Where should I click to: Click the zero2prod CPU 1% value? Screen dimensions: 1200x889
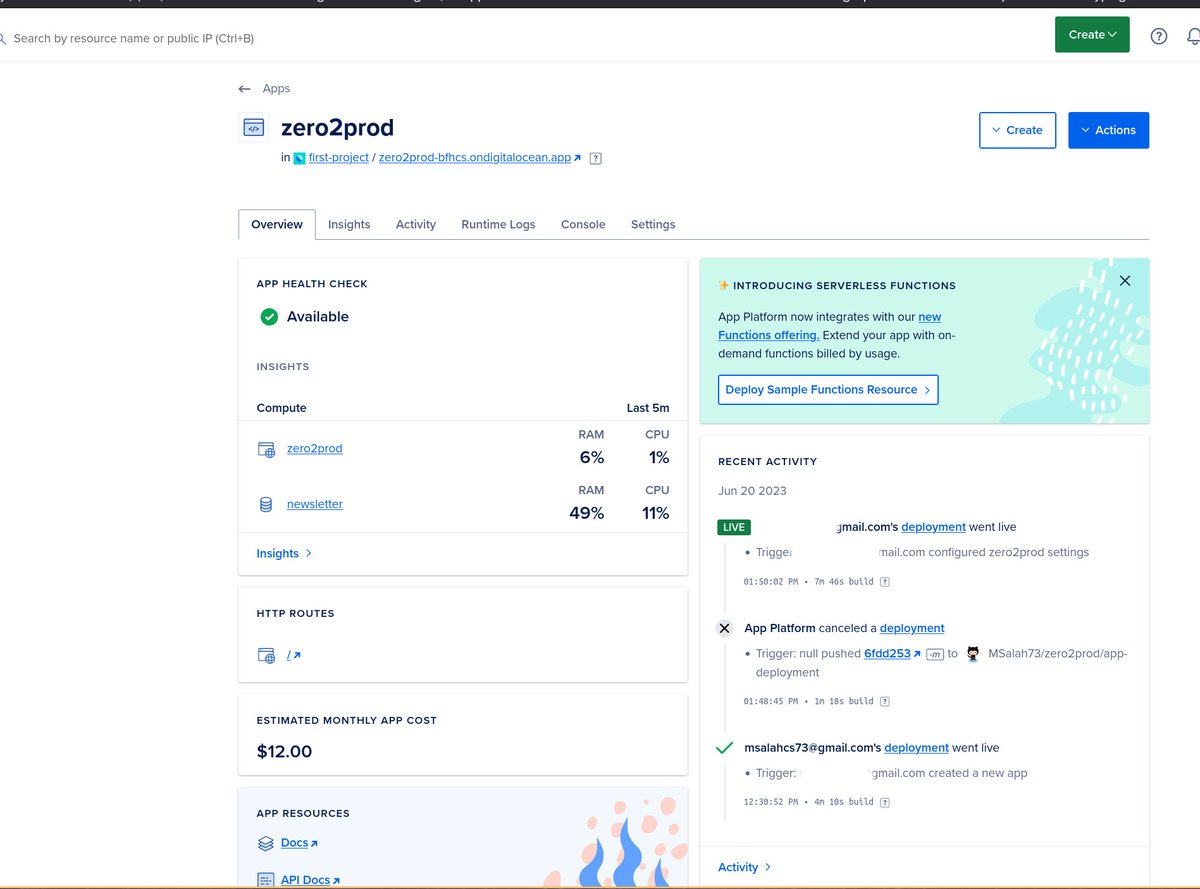pos(658,458)
